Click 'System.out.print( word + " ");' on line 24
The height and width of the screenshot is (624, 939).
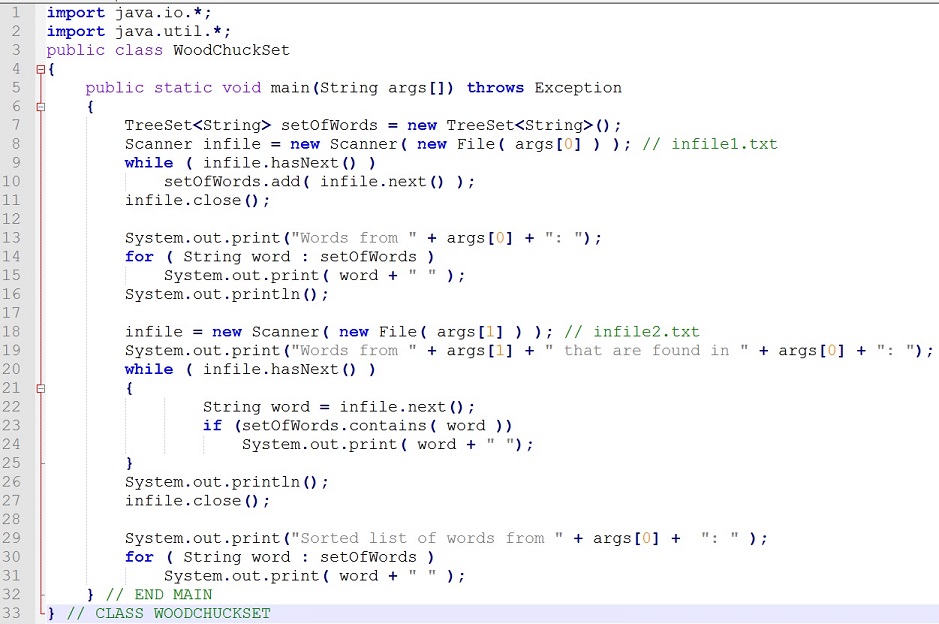coord(387,444)
